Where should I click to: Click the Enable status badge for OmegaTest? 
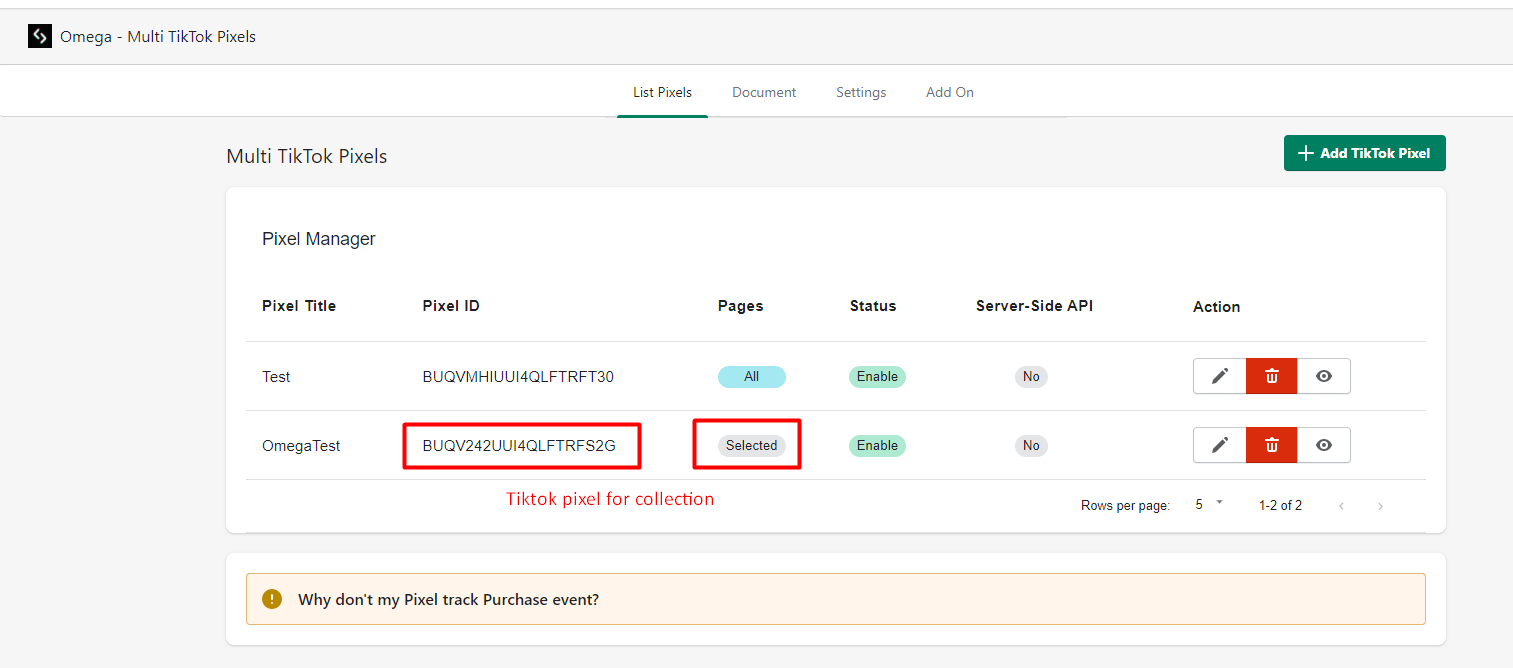point(877,446)
